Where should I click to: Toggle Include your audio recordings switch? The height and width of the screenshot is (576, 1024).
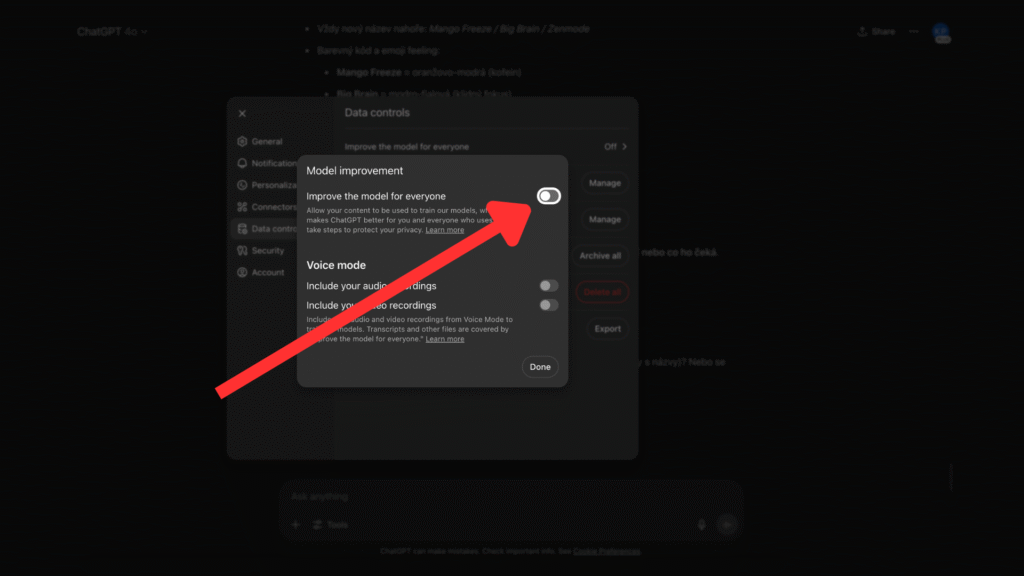[x=549, y=285]
